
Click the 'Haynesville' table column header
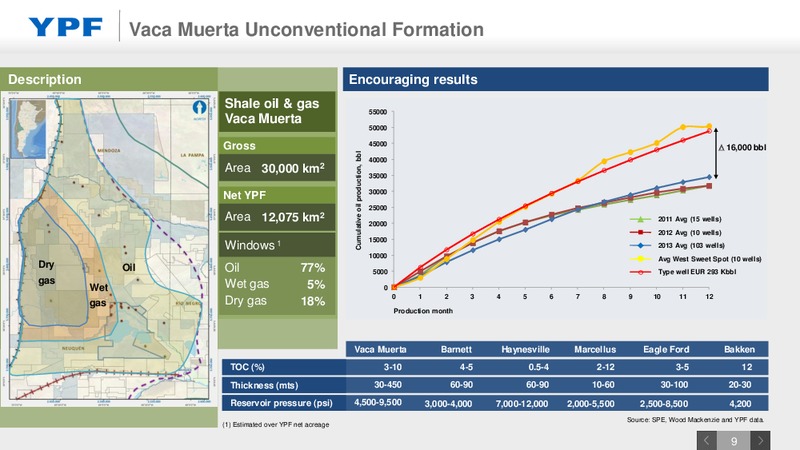click(525, 349)
